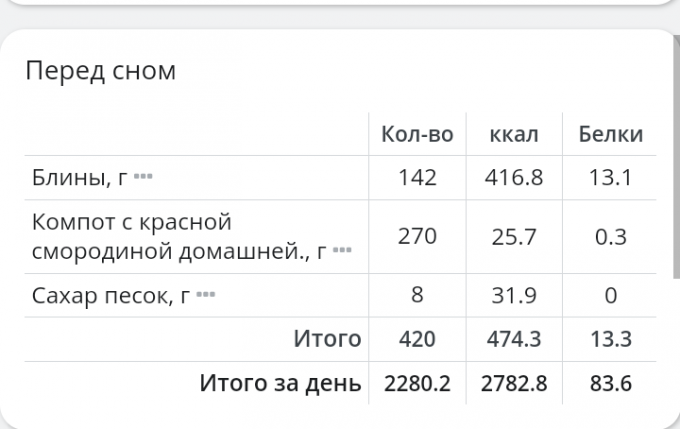Open options menu next to Блины
This screenshot has width=680, height=429.
142,178
